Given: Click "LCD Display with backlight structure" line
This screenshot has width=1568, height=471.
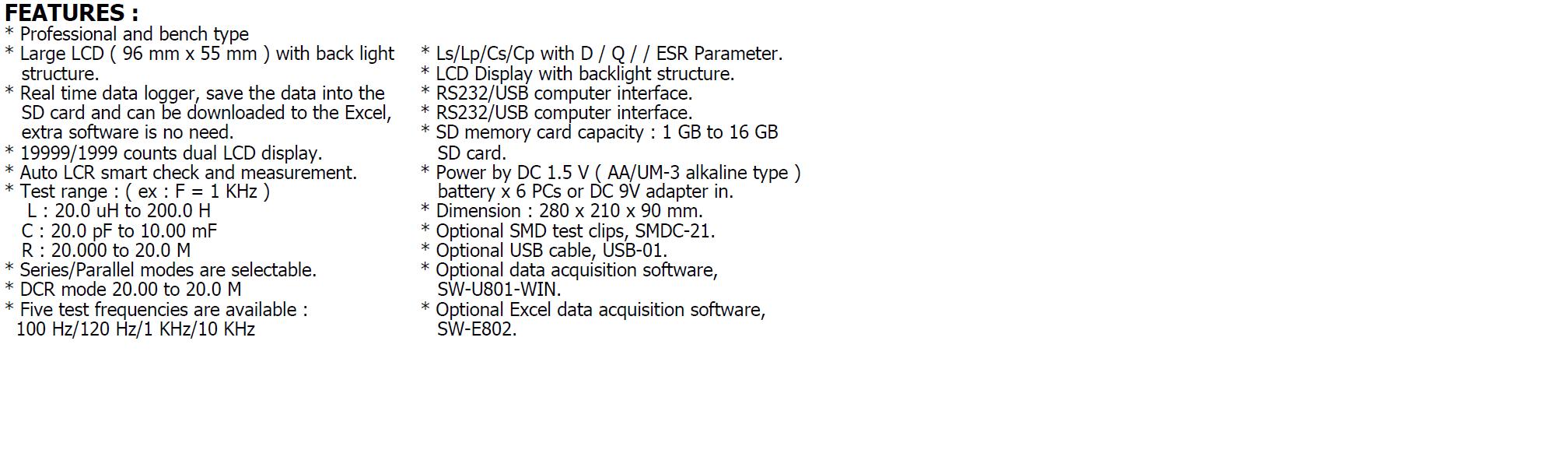Looking at the screenshot, I should 584,74.
